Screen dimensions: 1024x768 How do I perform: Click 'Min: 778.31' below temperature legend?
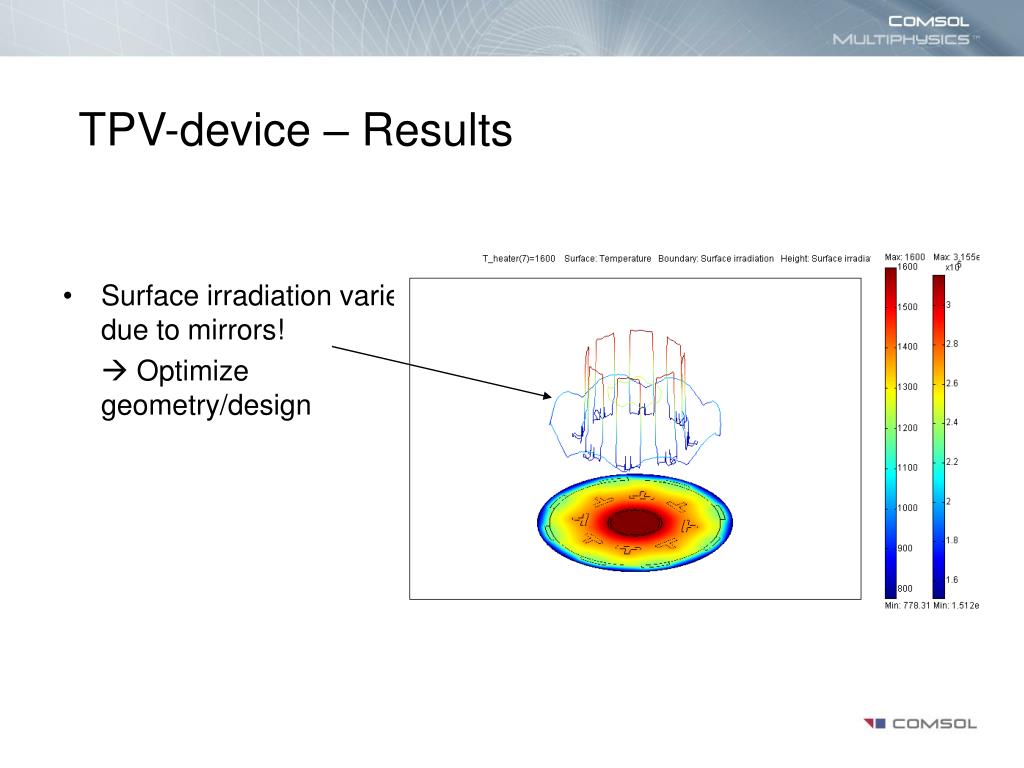click(x=907, y=605)
